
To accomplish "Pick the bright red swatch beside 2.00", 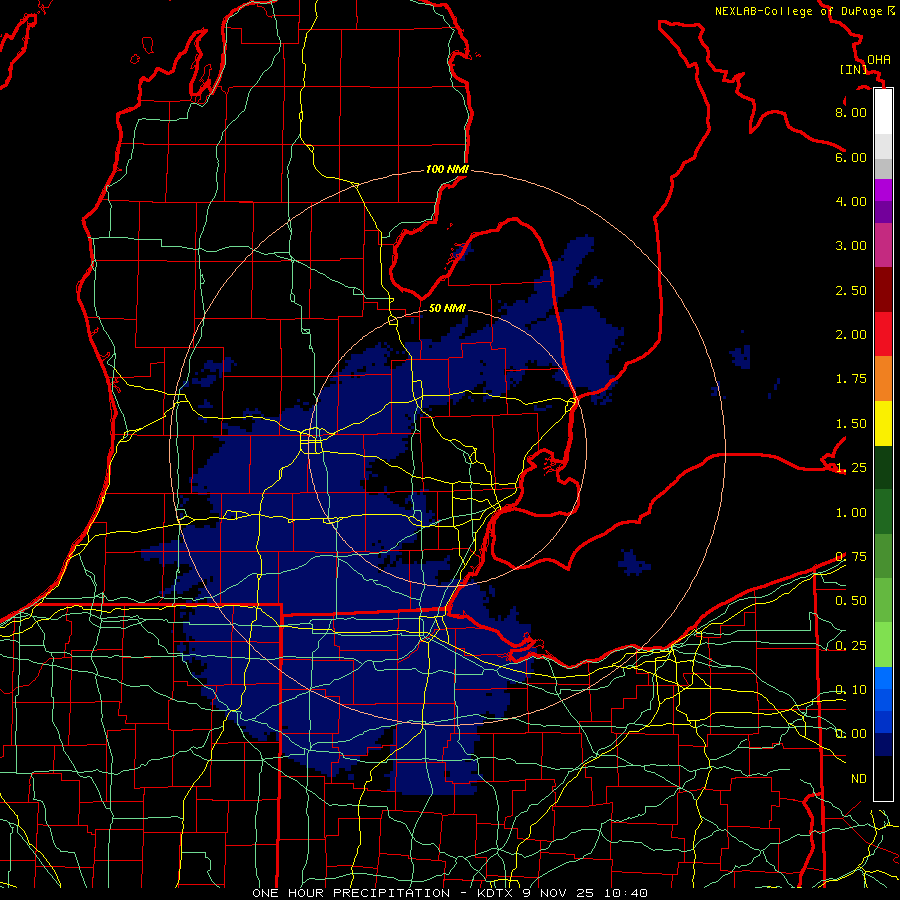I will 883,334.
